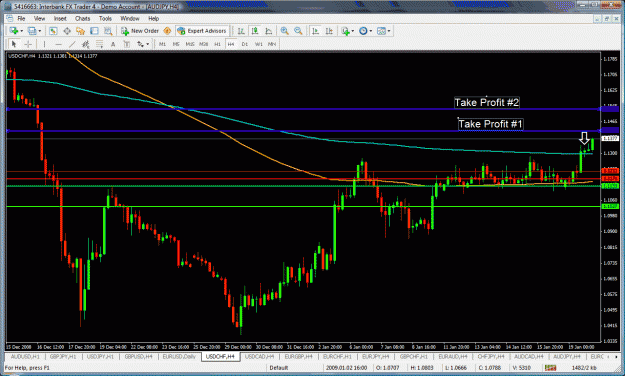Image resolution: width=625 pixels, height=376 pixels.
Task: Open the Indicators dropdown arrow
Action: (353, 31)
